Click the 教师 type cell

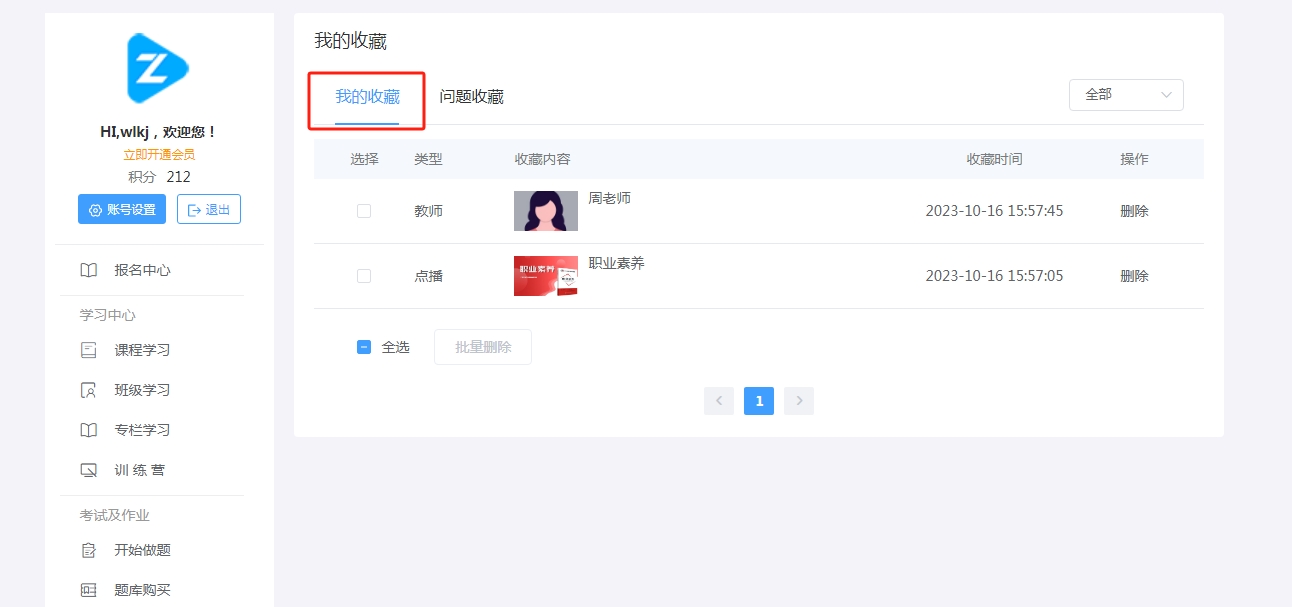click(x=428, y=211)
